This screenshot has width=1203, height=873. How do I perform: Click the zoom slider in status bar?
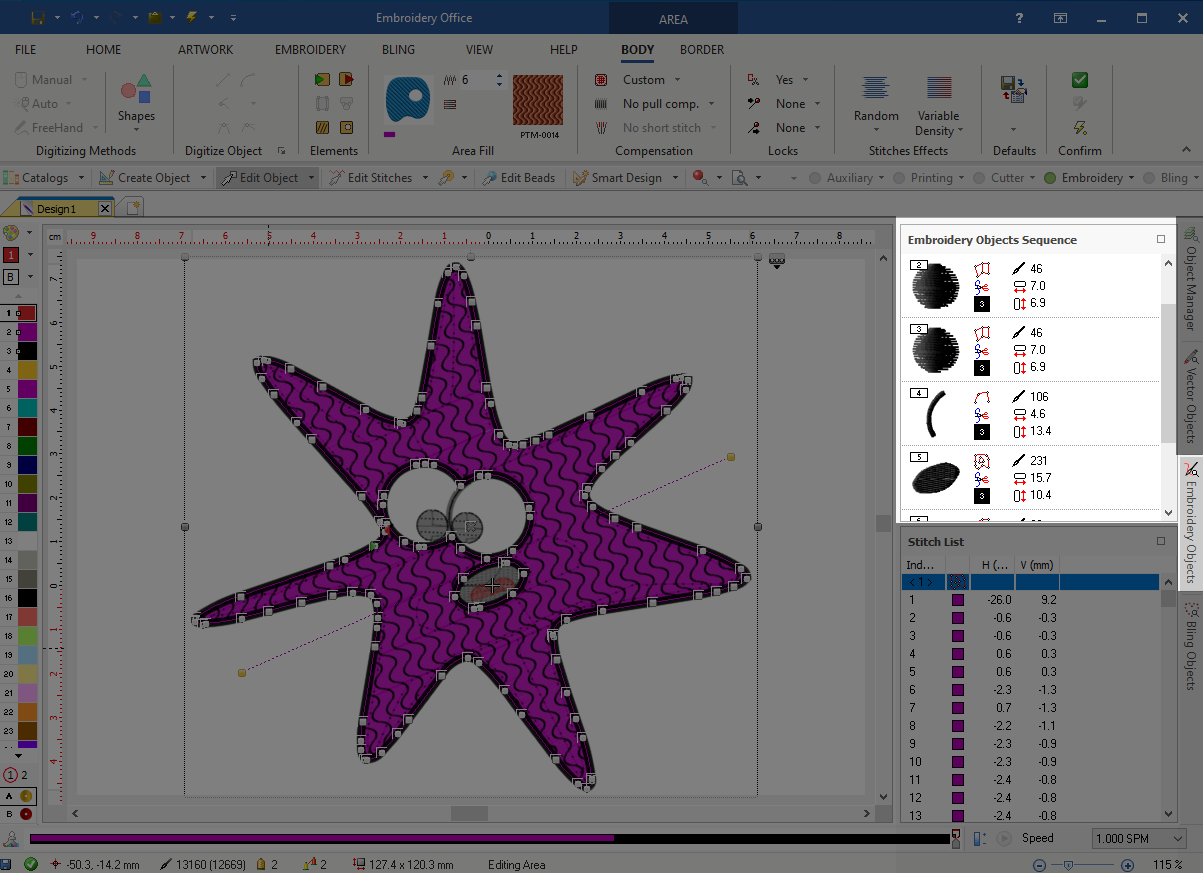click(1069, 864)
